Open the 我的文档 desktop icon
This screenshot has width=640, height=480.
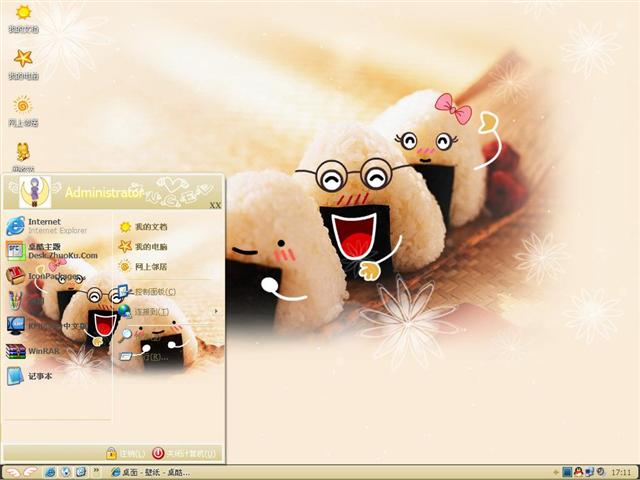tap(23, 18)
